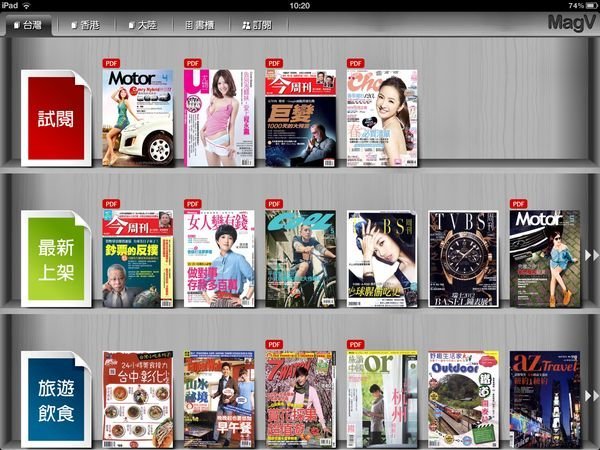
Task: Switch to the 台灣 tab
Action: [x=31, y=24]
